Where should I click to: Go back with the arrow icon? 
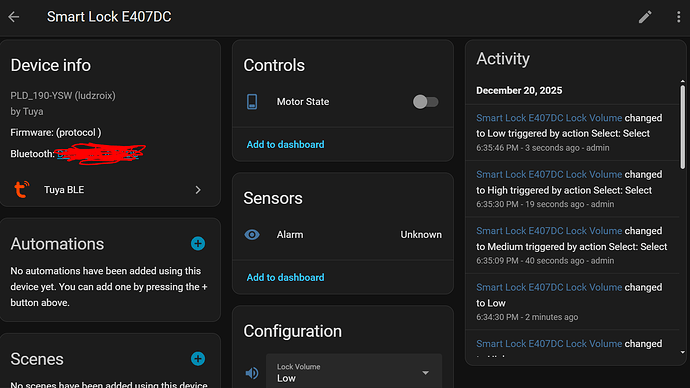(x=14, y=17)
